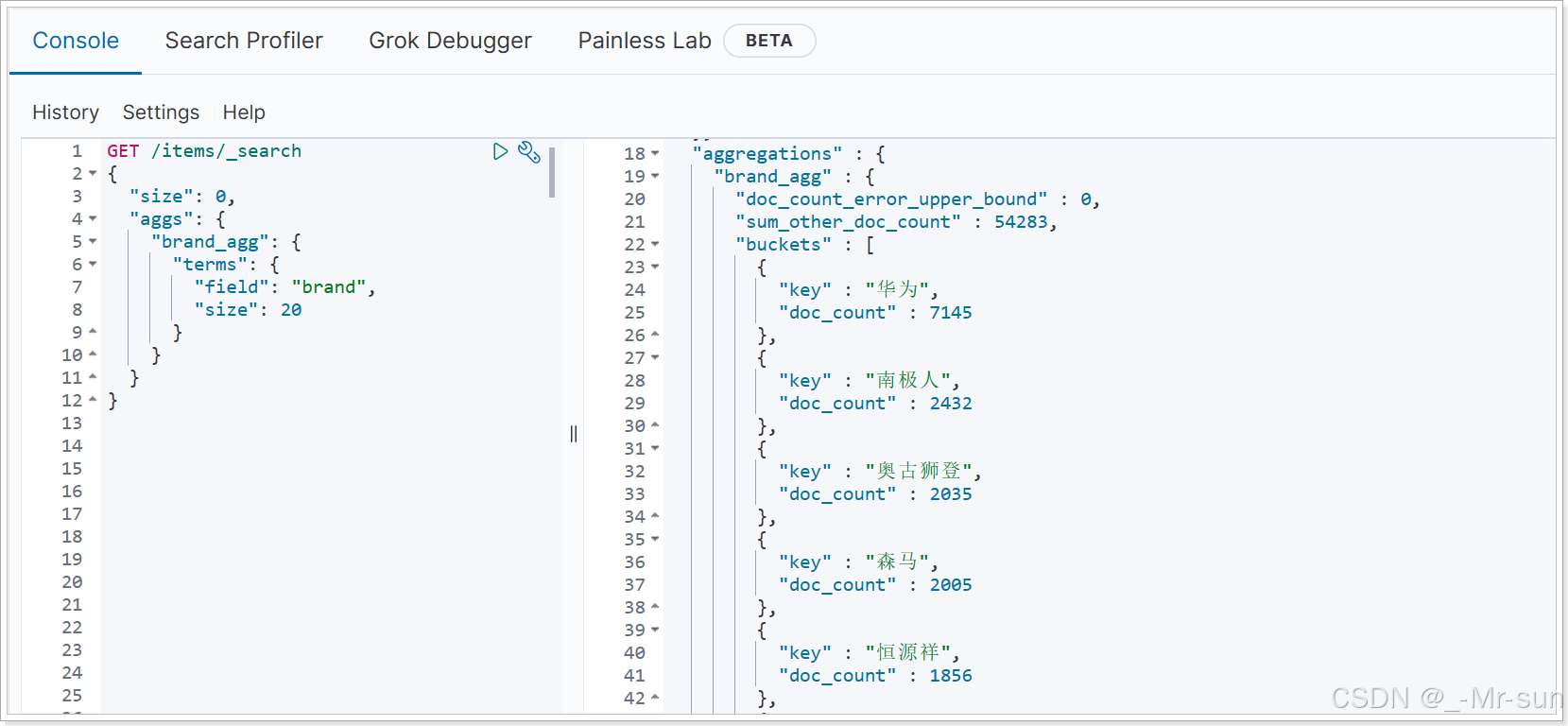Open the Grok Debugger tab
This screenshot has height=726, width=1568.
pos(450,41)
